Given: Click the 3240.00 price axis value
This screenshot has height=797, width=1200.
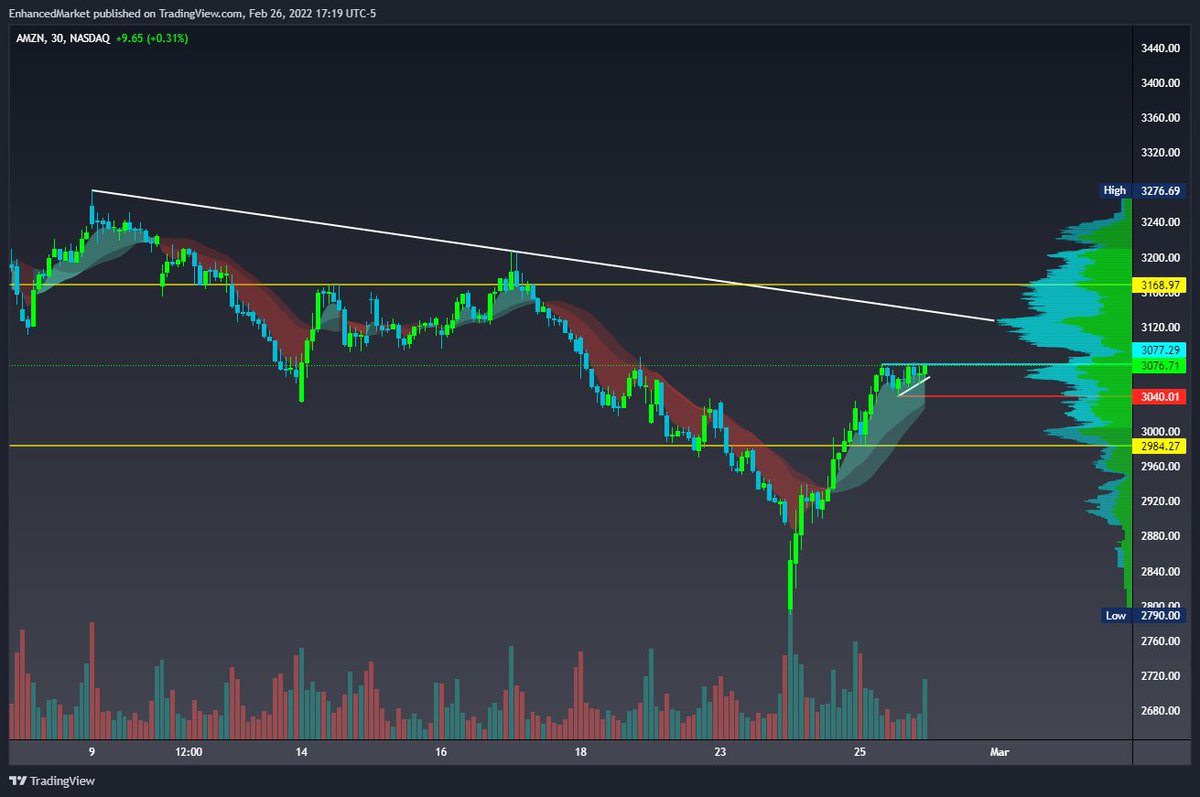Looking at the screenshot, I should [1161, 223].
